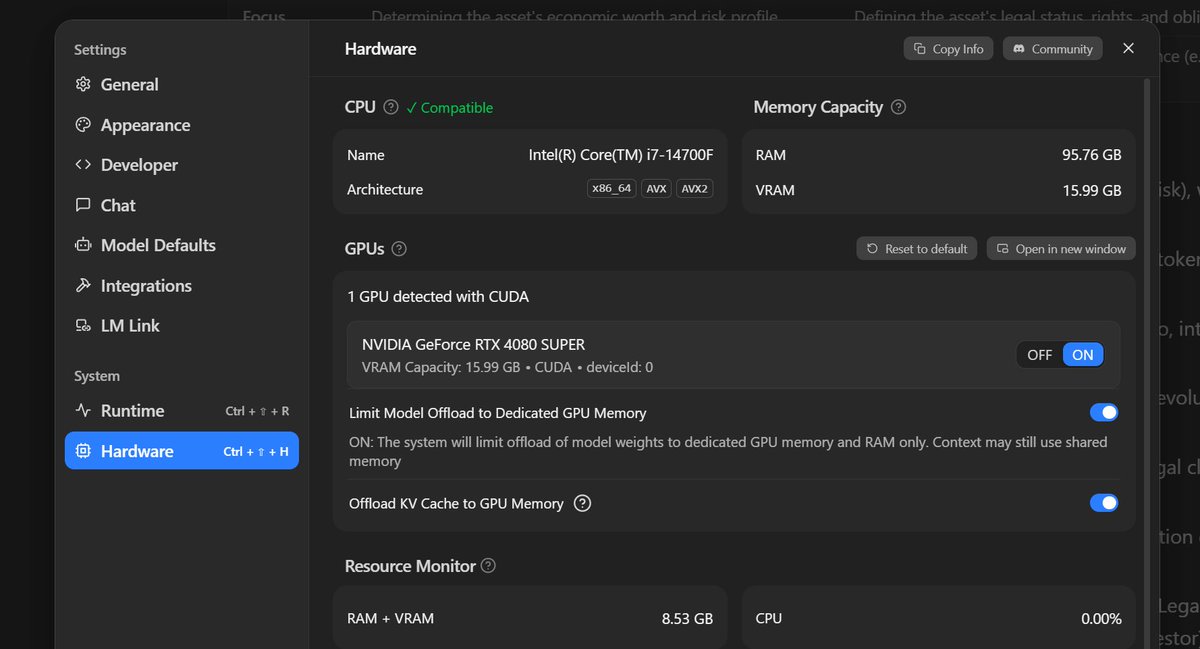This screenshot has width=1200, height=649.
Task: Select ON for the RTX 4080 SUPER GPU
Action: [x=1083, y=354]
